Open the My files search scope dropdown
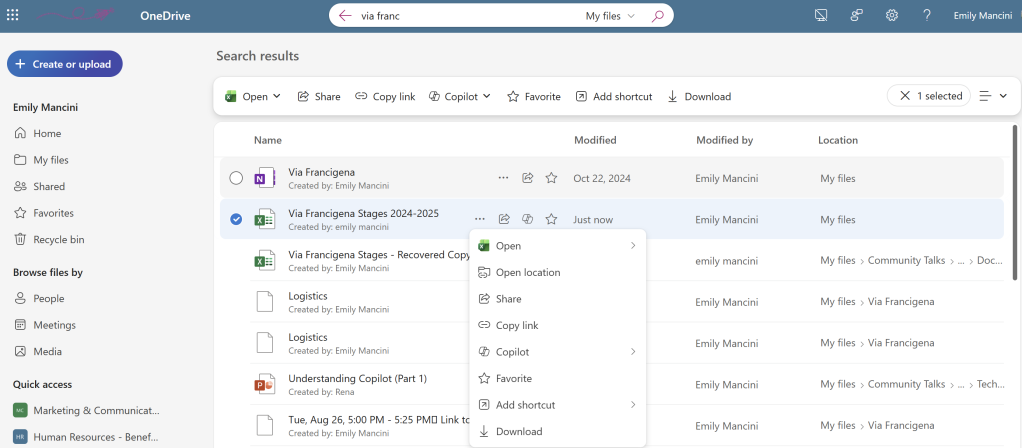The image size is (1022, 448). tap(610, 16)
